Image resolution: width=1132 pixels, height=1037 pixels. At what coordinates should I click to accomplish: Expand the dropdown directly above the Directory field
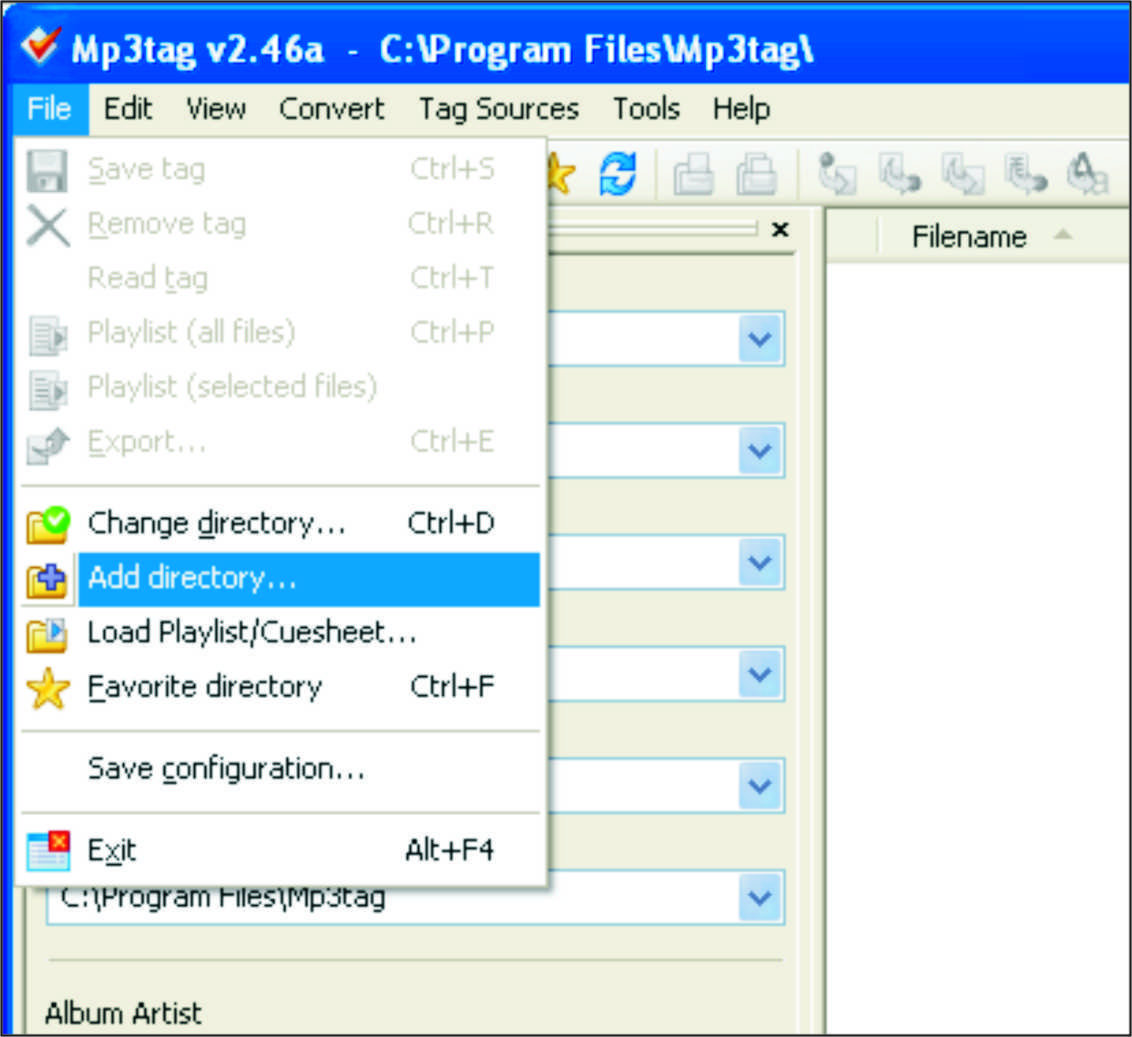[761, 786]
